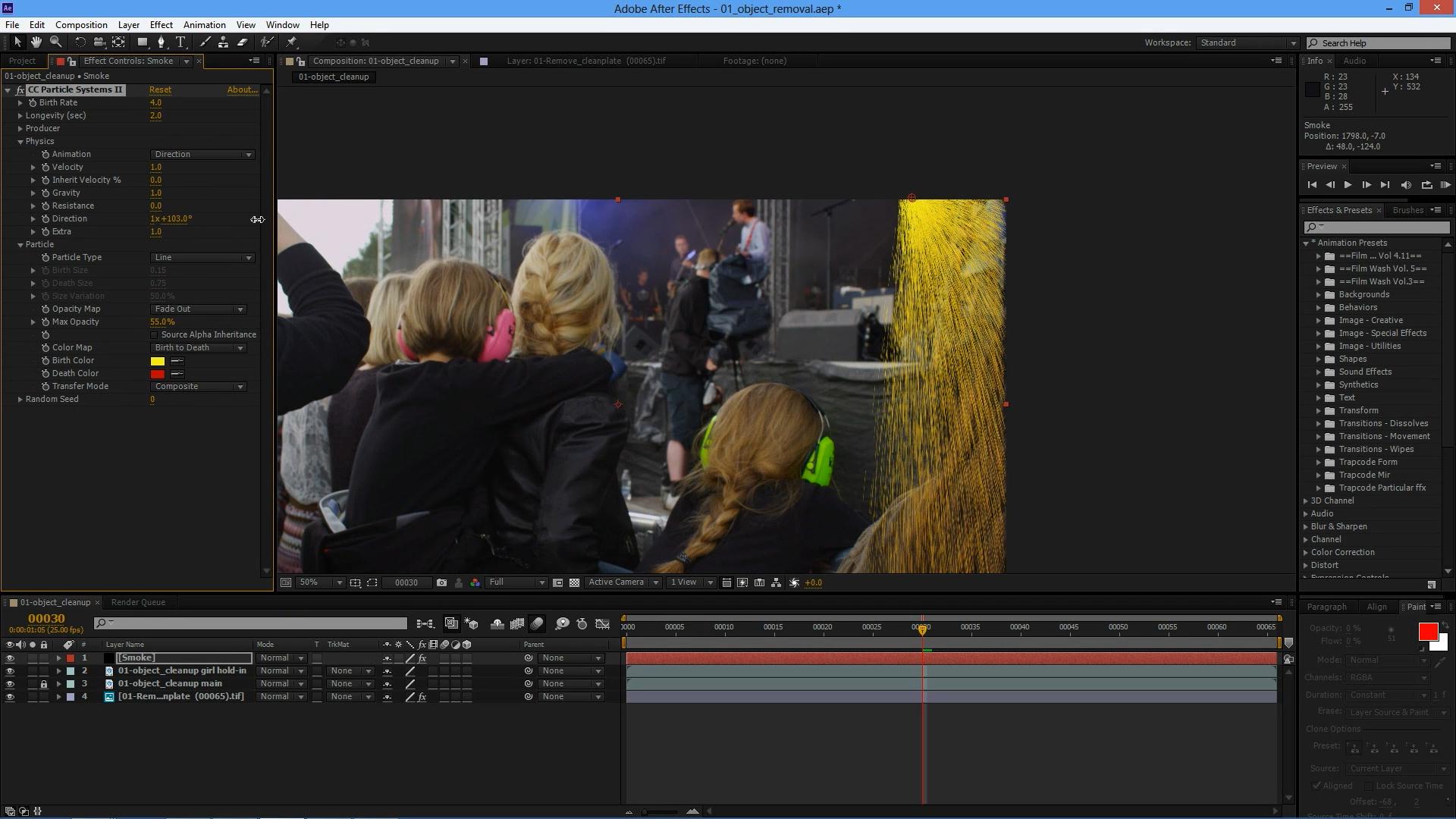The width and height of the screenshot is (1456, 819).
Task: Click the timeline current time display
Action: tap(46, 617)
